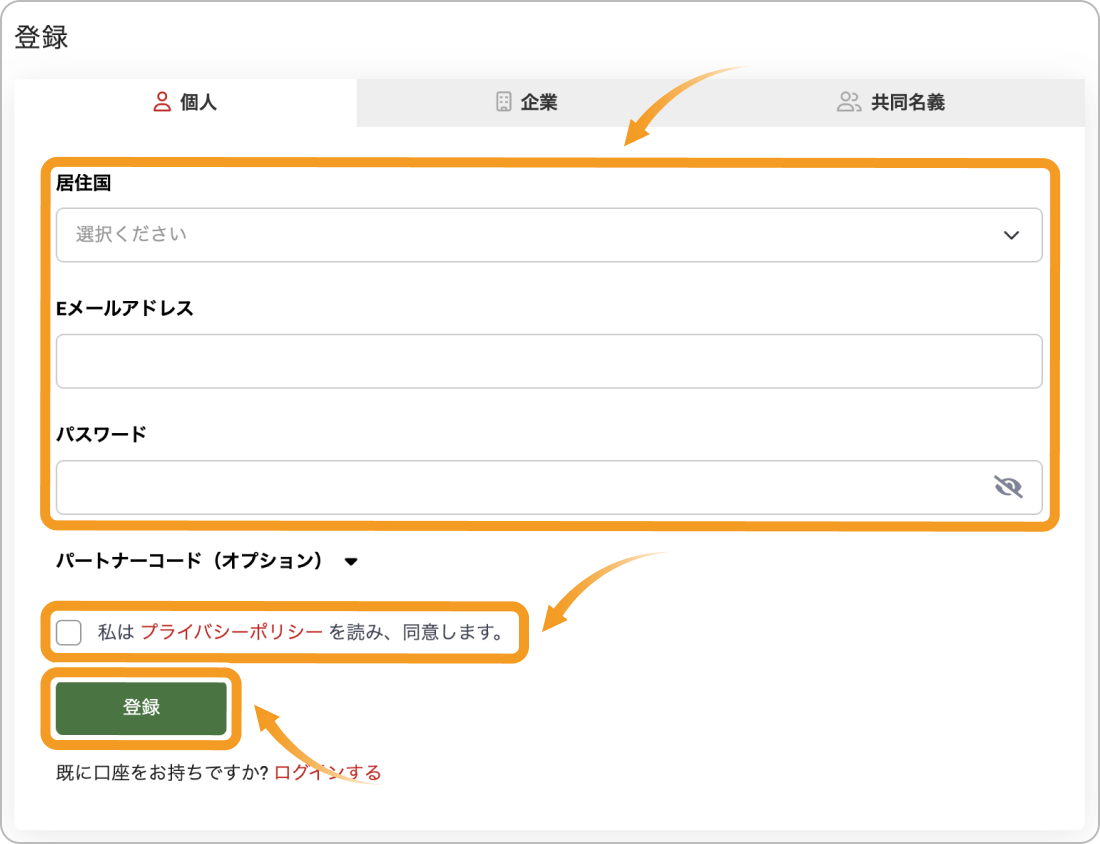1100x844 pixels.
Task: Select the 個人 tab
Action: pyautogui.click(x=185, y=102)
